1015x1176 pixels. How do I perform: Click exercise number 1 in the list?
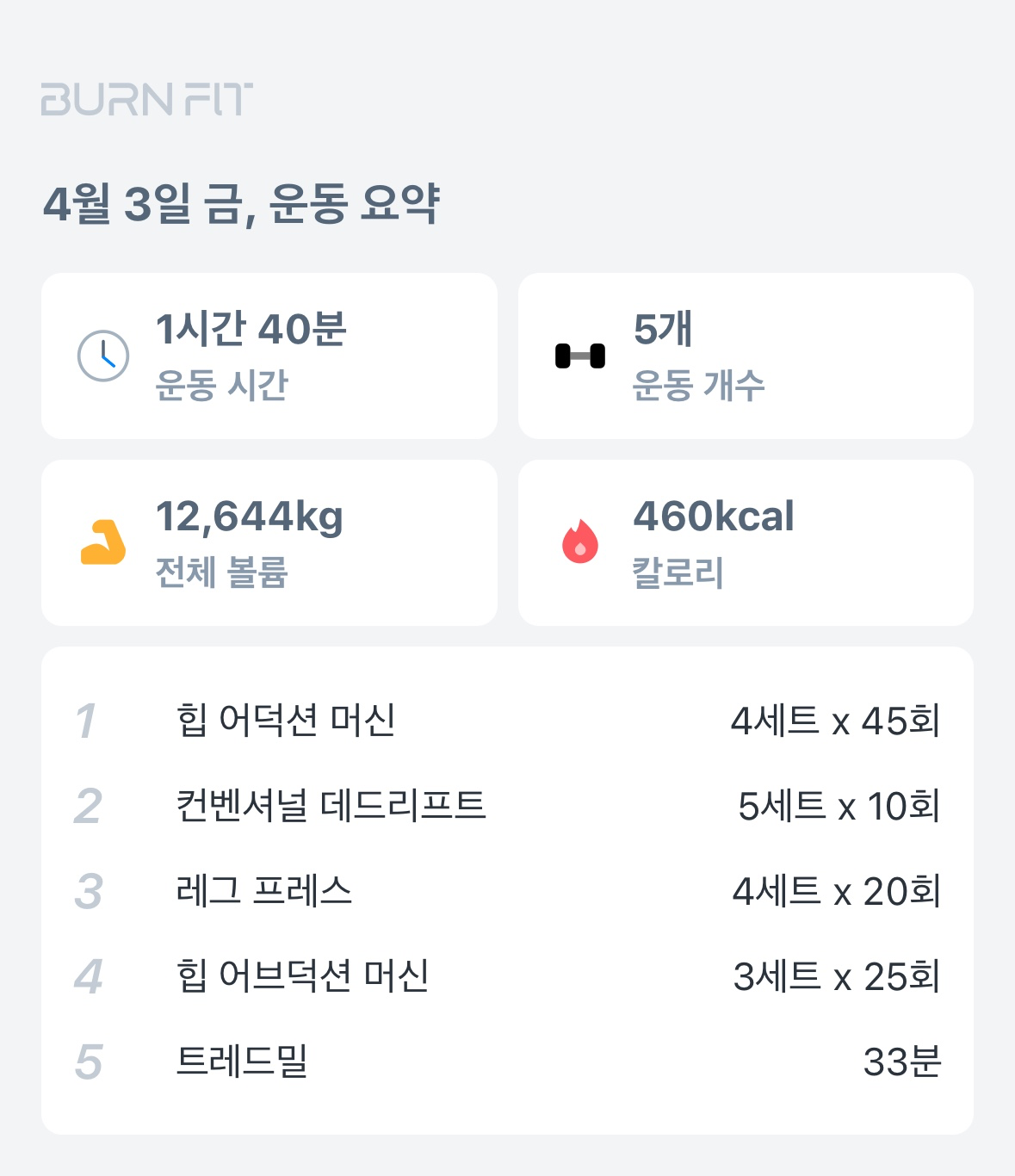point(86,721)
